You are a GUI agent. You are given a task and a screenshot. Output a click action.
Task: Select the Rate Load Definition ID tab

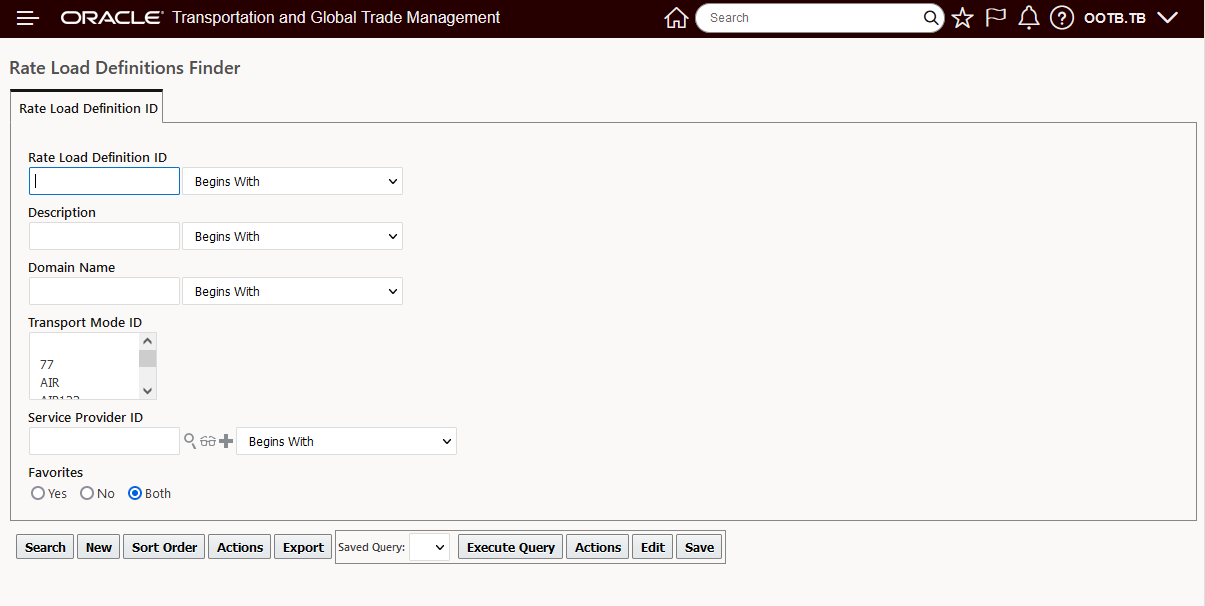[x=88, y=108]
